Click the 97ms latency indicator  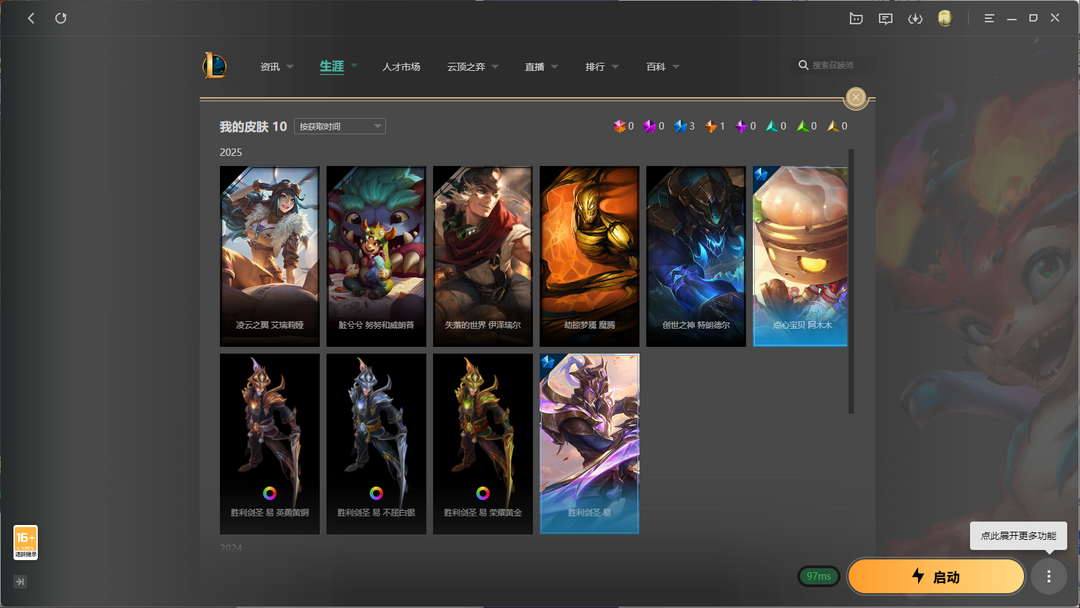point(819,576)
